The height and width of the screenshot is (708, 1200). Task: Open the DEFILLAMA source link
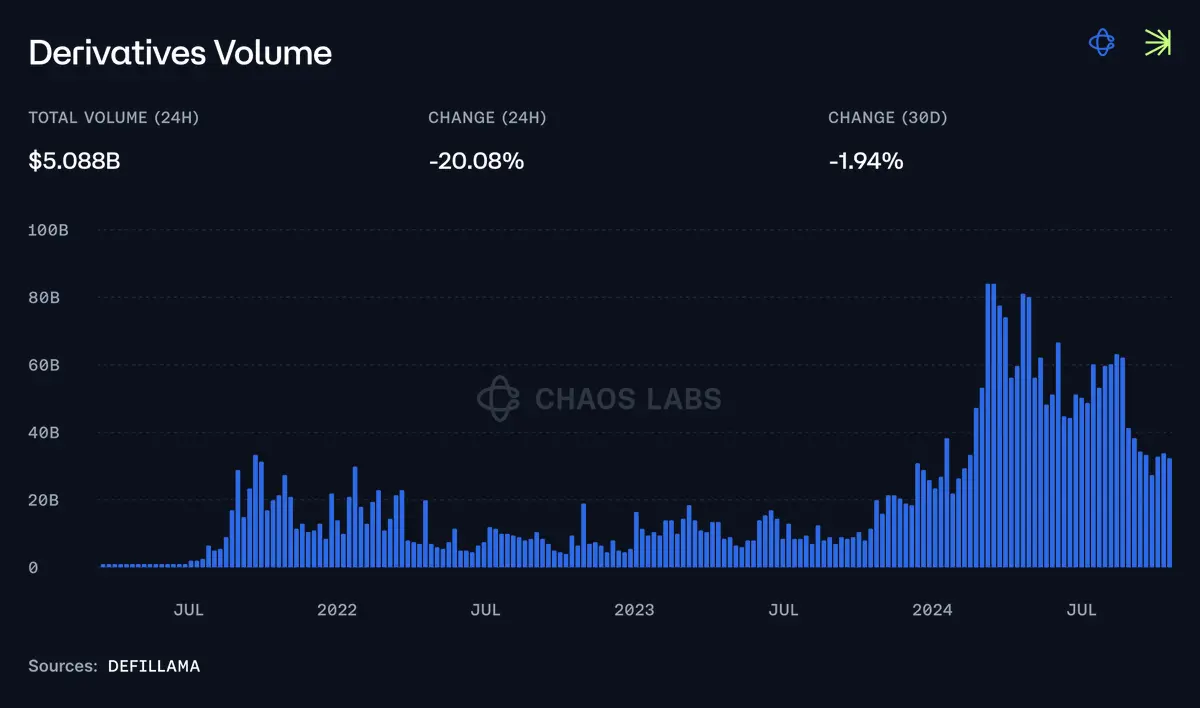pos(154,666)
